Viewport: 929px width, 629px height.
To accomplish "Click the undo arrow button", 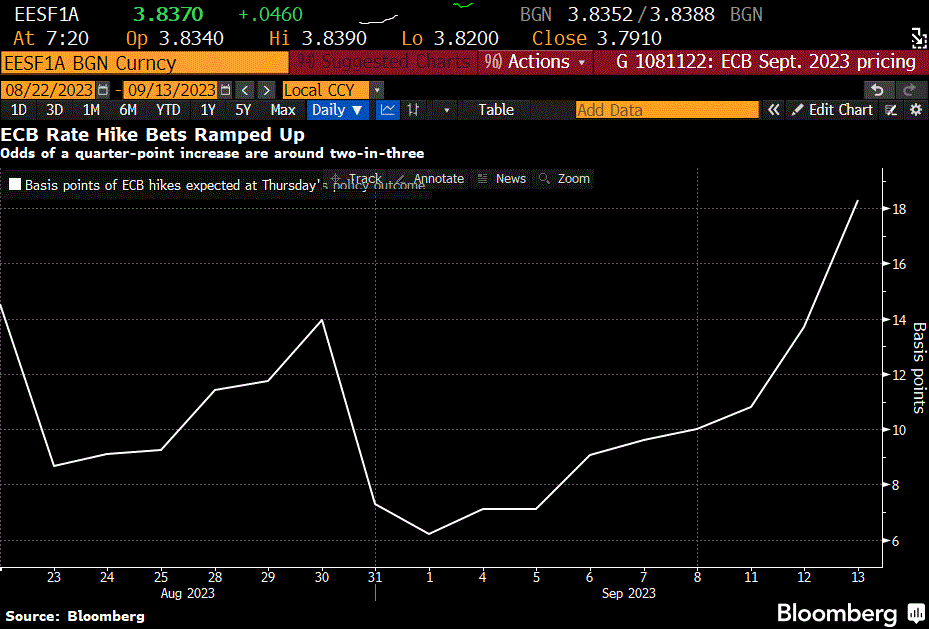I will [x=877, y=90].
